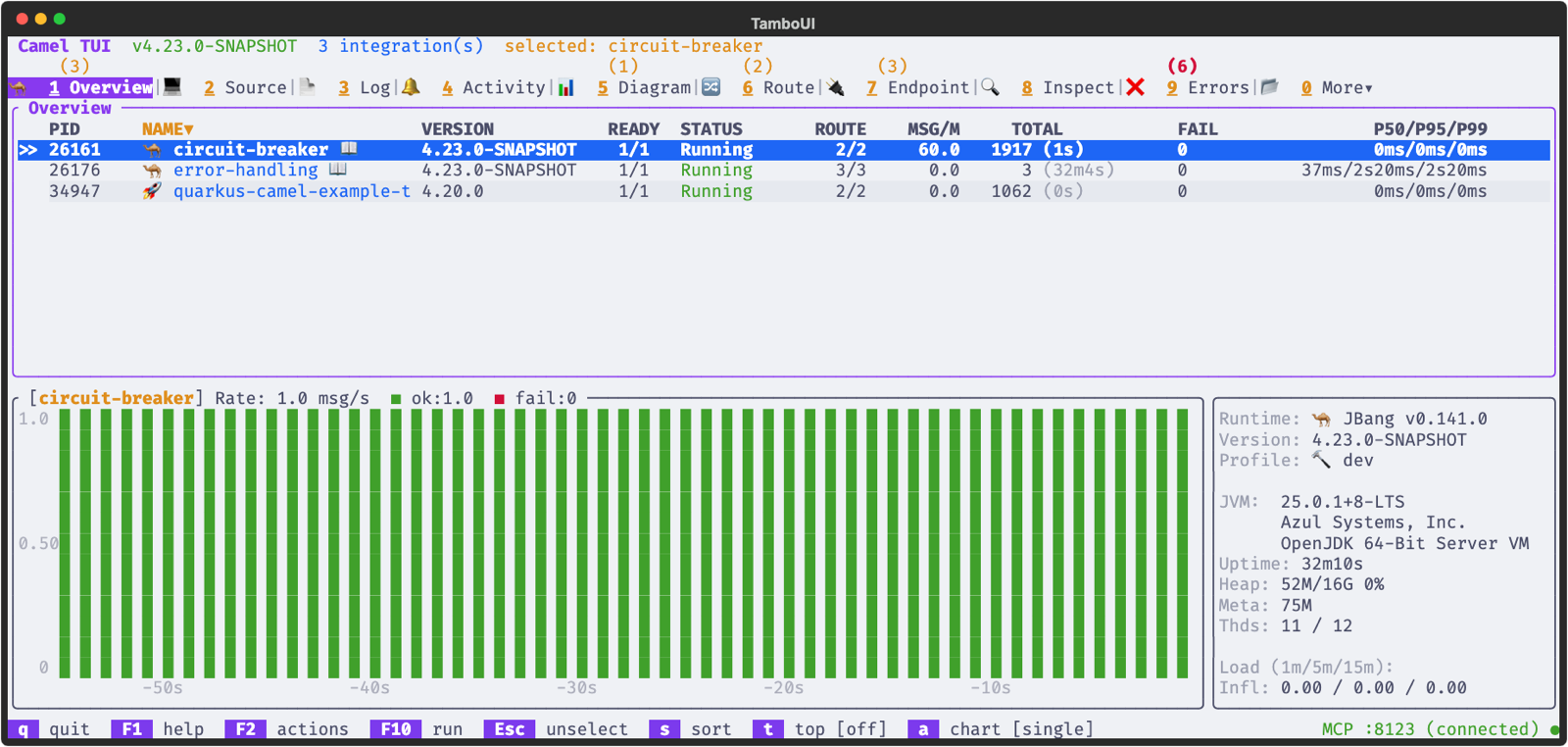
Task: Click the MSG/M column header
Action: point(934,129)
